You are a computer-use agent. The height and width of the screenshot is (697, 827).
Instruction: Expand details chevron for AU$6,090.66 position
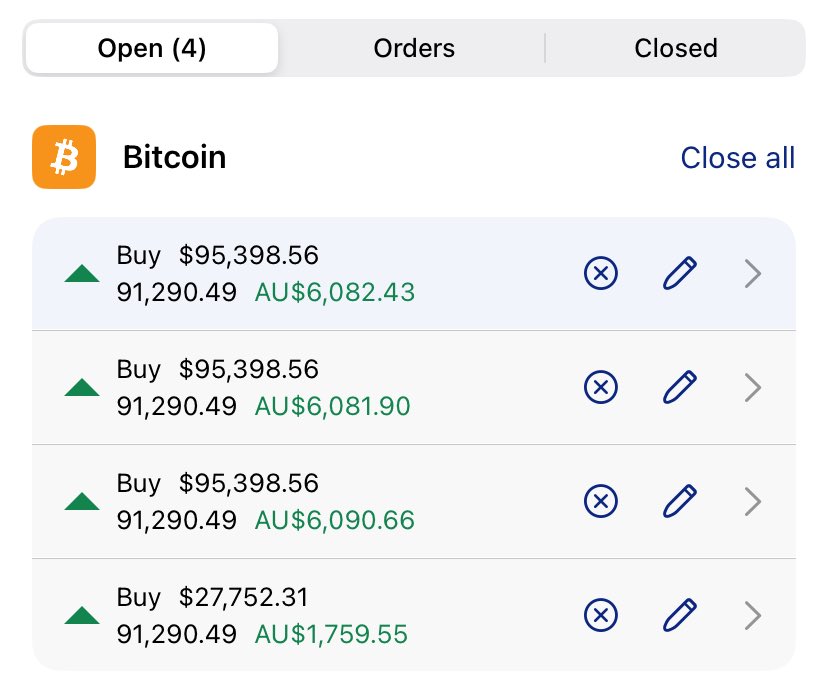point(753,501)
